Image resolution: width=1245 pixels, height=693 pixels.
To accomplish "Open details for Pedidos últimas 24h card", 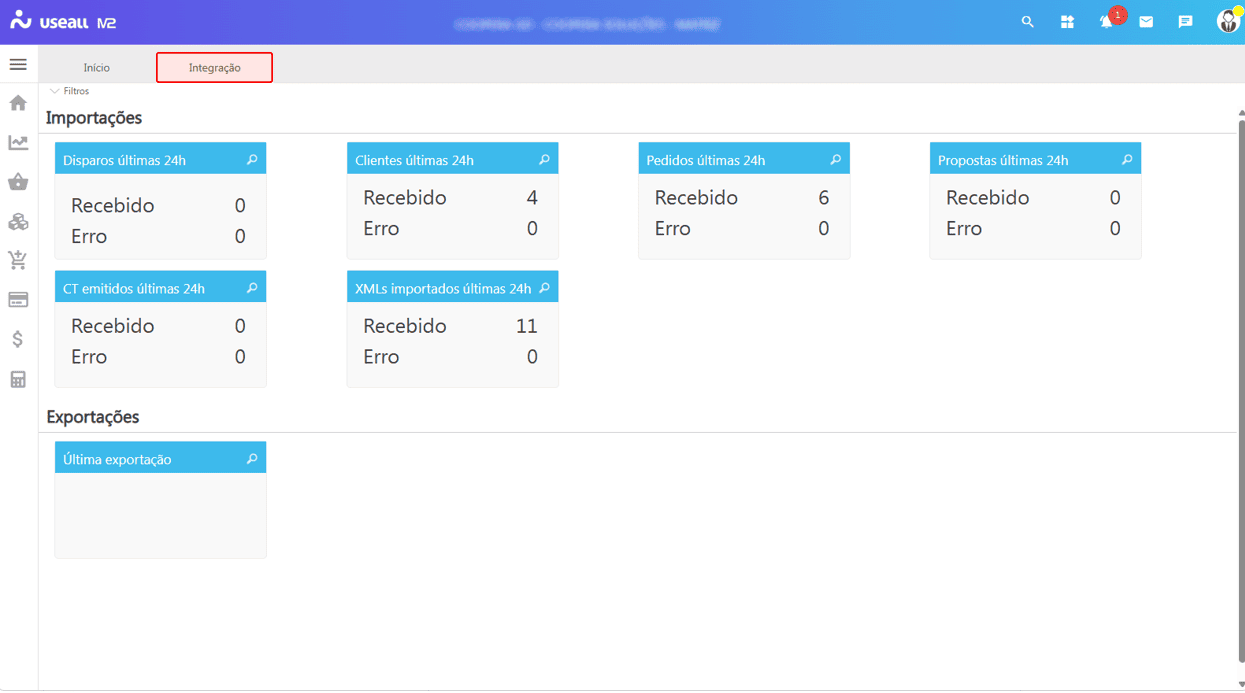I will click(x=835, y=160).
